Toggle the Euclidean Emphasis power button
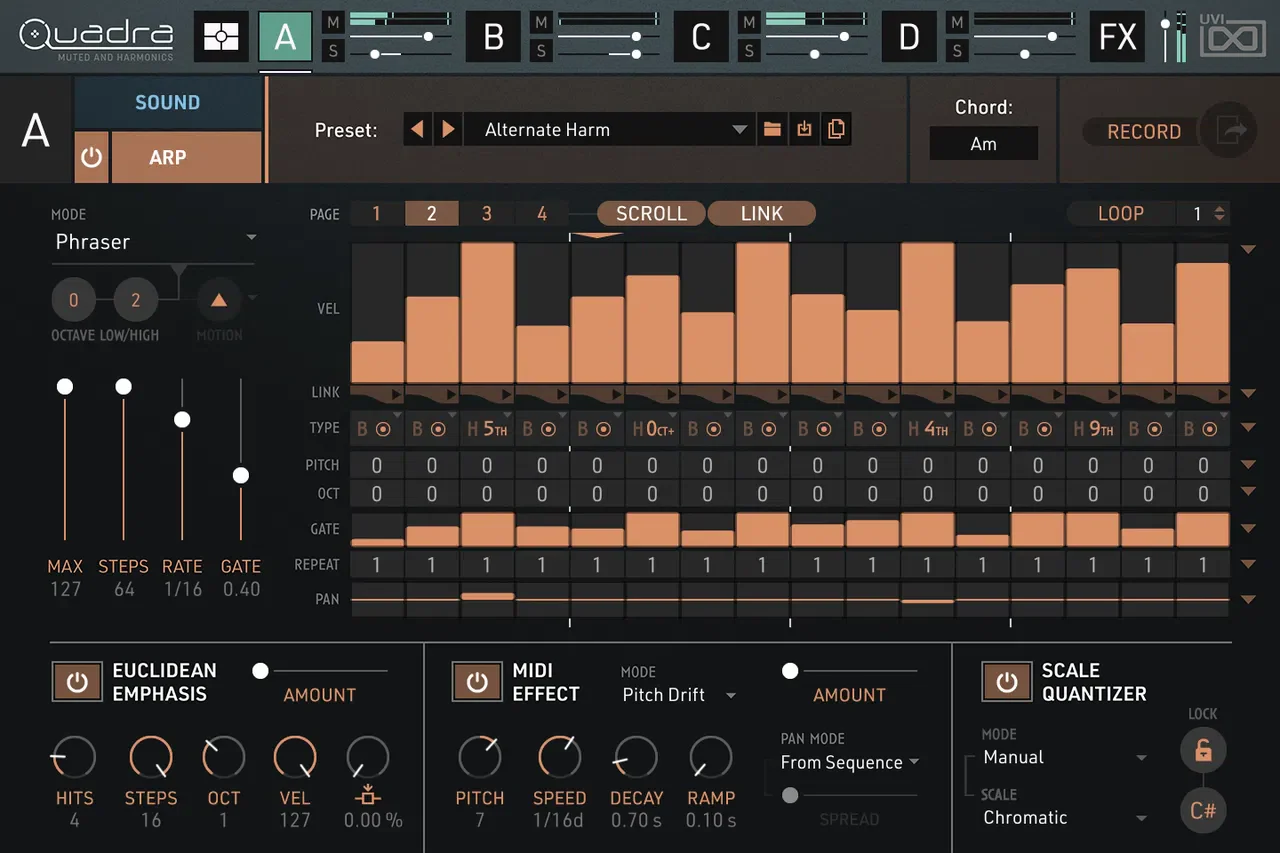This screenshot has height=853, width=1280. [77, 683]
